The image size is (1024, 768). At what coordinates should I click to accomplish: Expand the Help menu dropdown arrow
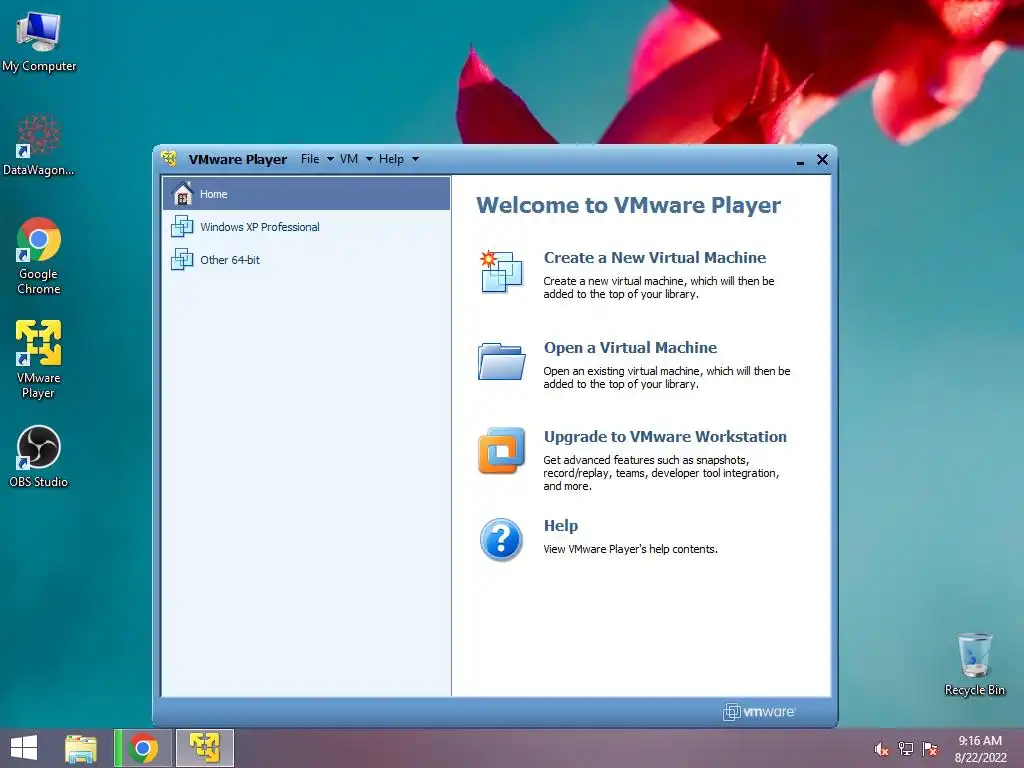(415, 159)
